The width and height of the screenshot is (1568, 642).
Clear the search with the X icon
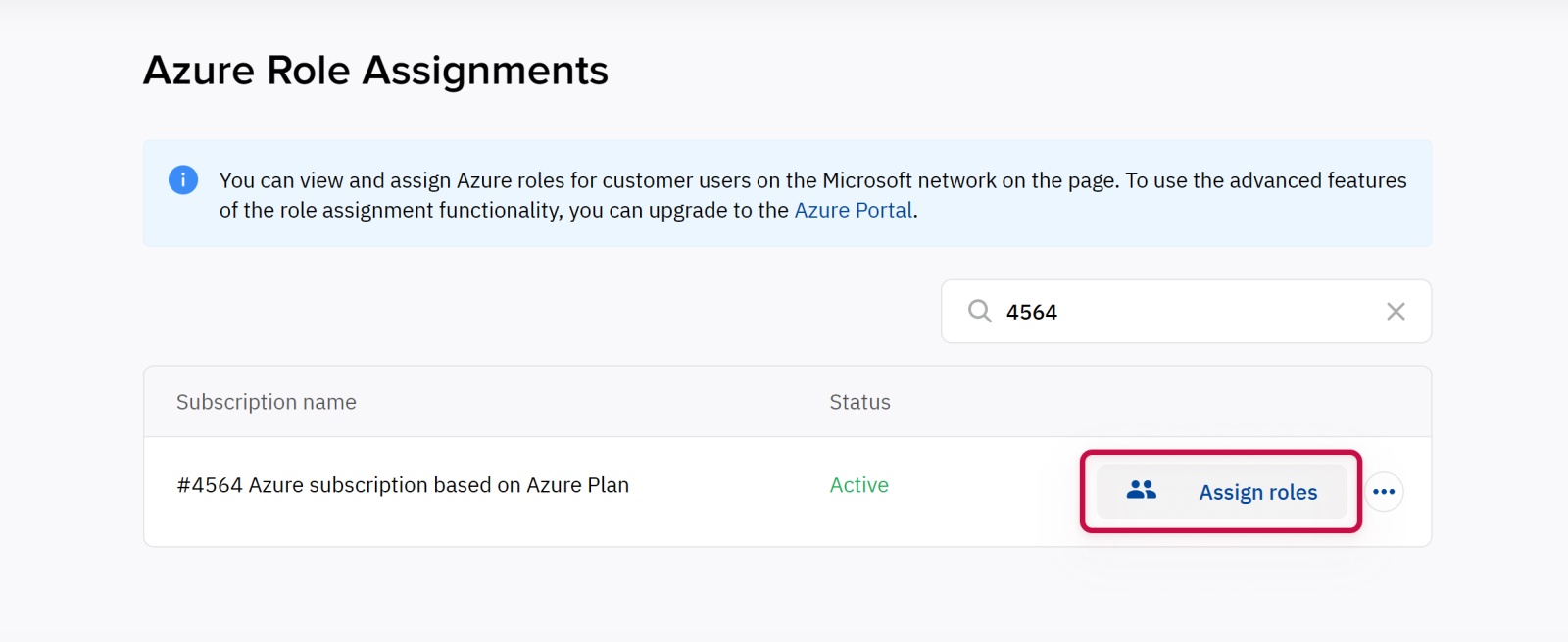tap(1396, 312)
